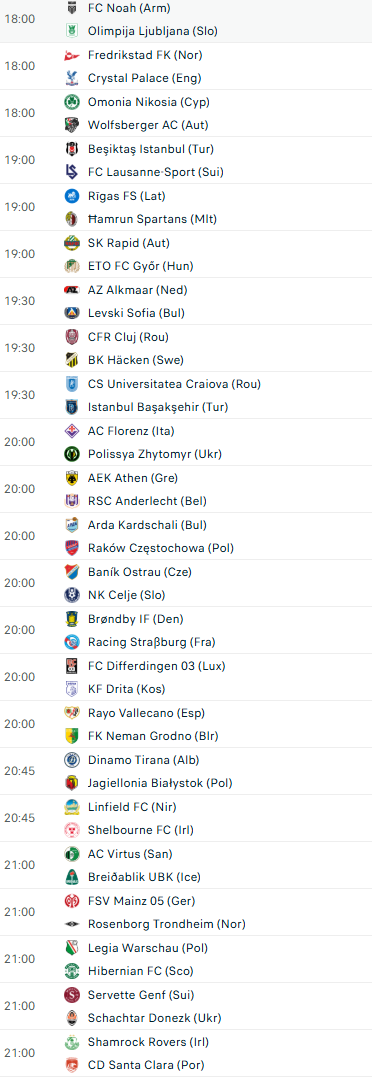Select the Rosenborg Trondheim team name
The height and width of the screenshot is (1077, 372).
pyautogui.click(x=167, y=924)
